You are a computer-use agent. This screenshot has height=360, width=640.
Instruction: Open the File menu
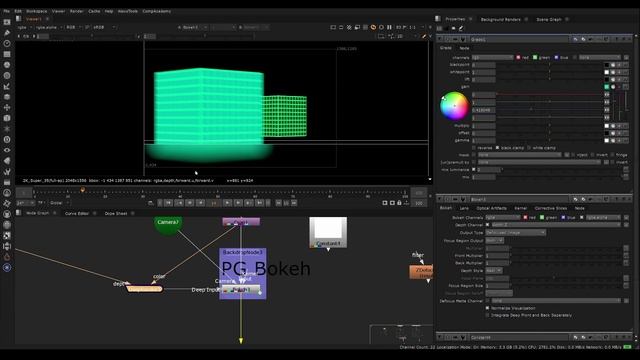pyautogui.click(x=6, y=11)
